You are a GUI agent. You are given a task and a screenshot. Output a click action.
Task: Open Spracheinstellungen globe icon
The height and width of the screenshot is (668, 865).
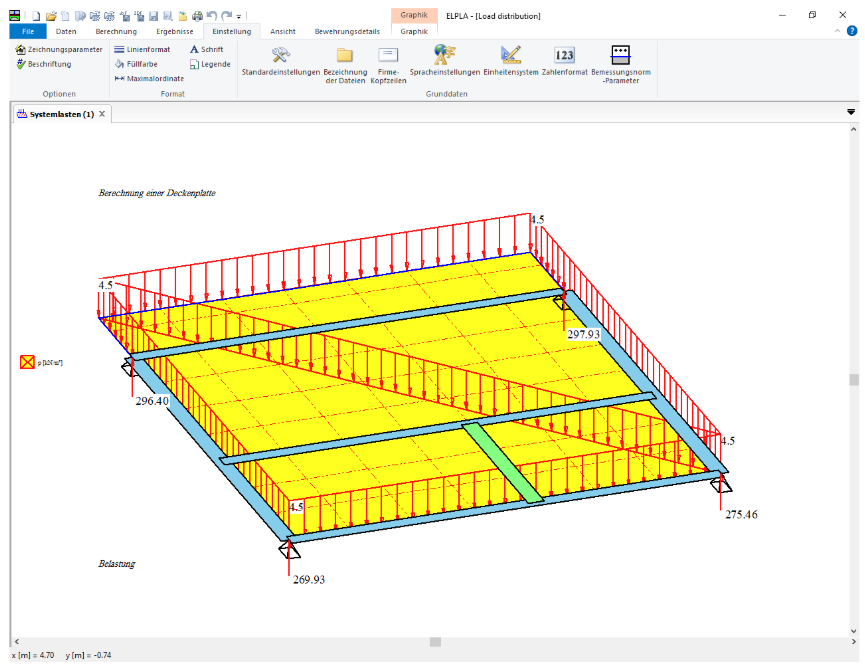445,61
